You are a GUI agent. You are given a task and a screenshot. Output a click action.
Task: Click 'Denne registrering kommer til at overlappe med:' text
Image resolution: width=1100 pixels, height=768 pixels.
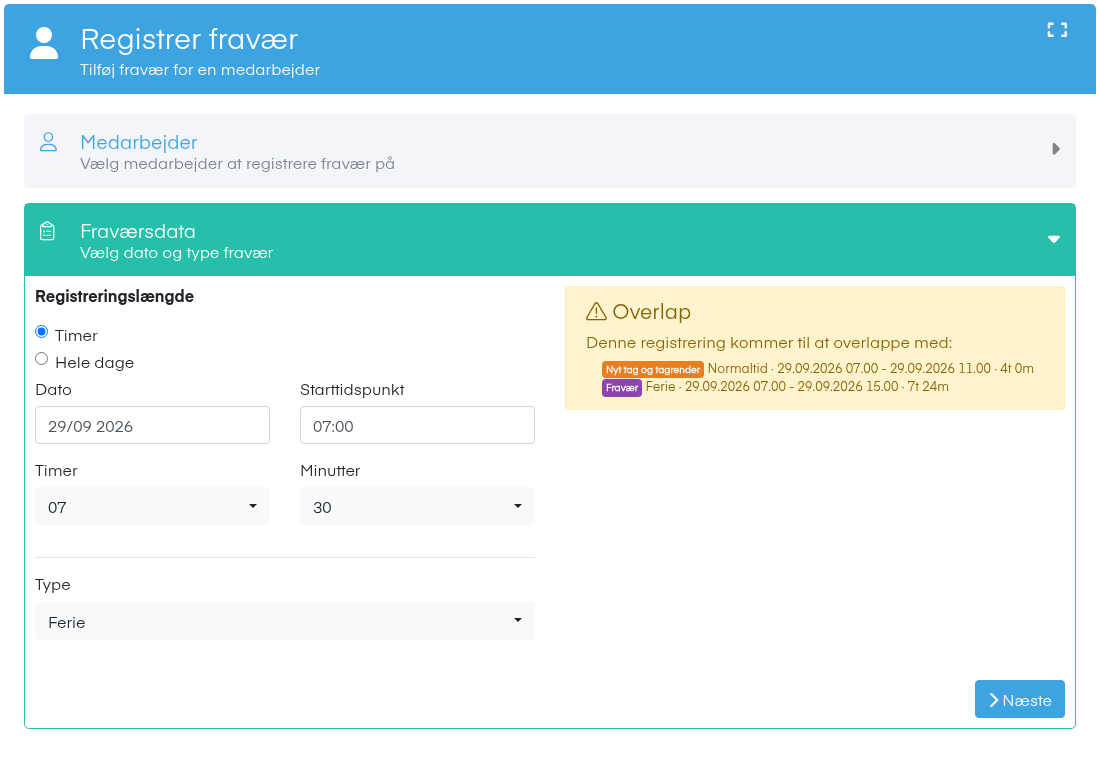(x=770, y=343)
